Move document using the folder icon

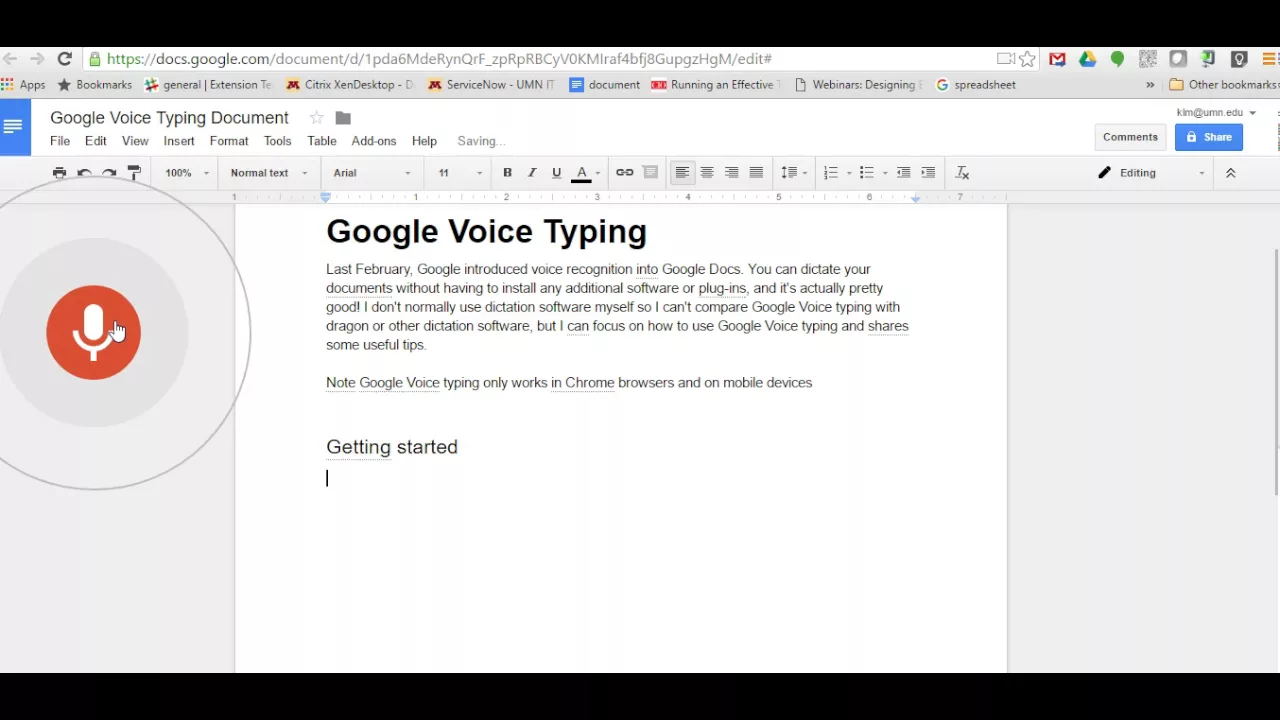tap(343, 118)
